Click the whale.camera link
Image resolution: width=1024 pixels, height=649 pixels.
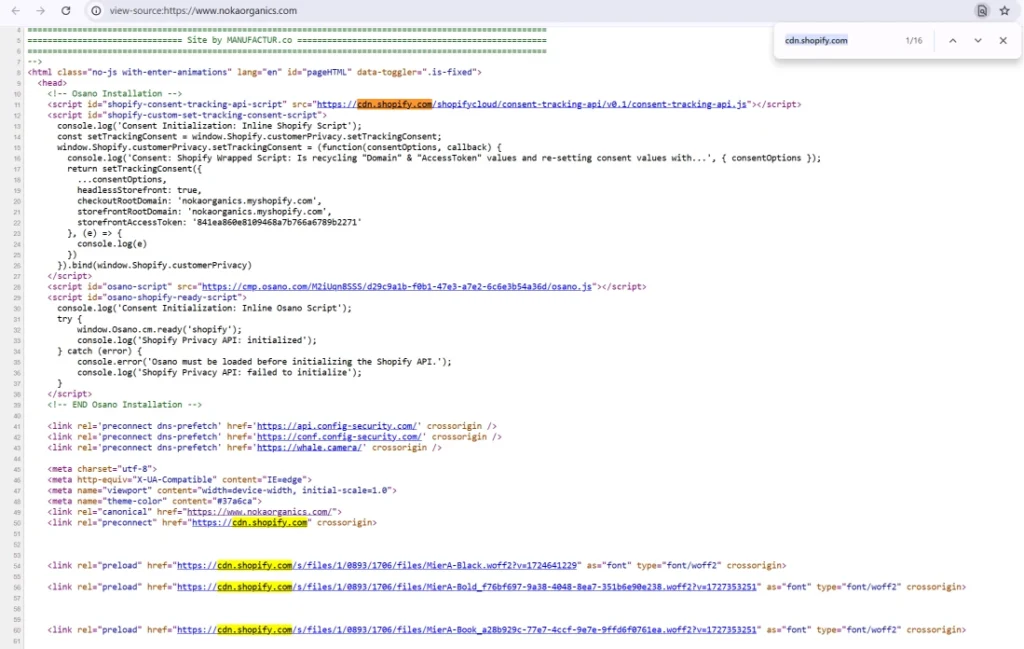[310, 448]
